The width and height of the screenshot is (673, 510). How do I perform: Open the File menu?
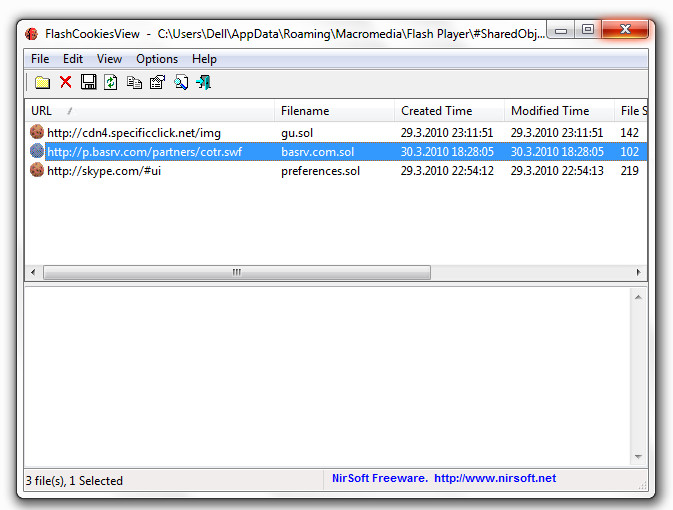tap(40, 59)
